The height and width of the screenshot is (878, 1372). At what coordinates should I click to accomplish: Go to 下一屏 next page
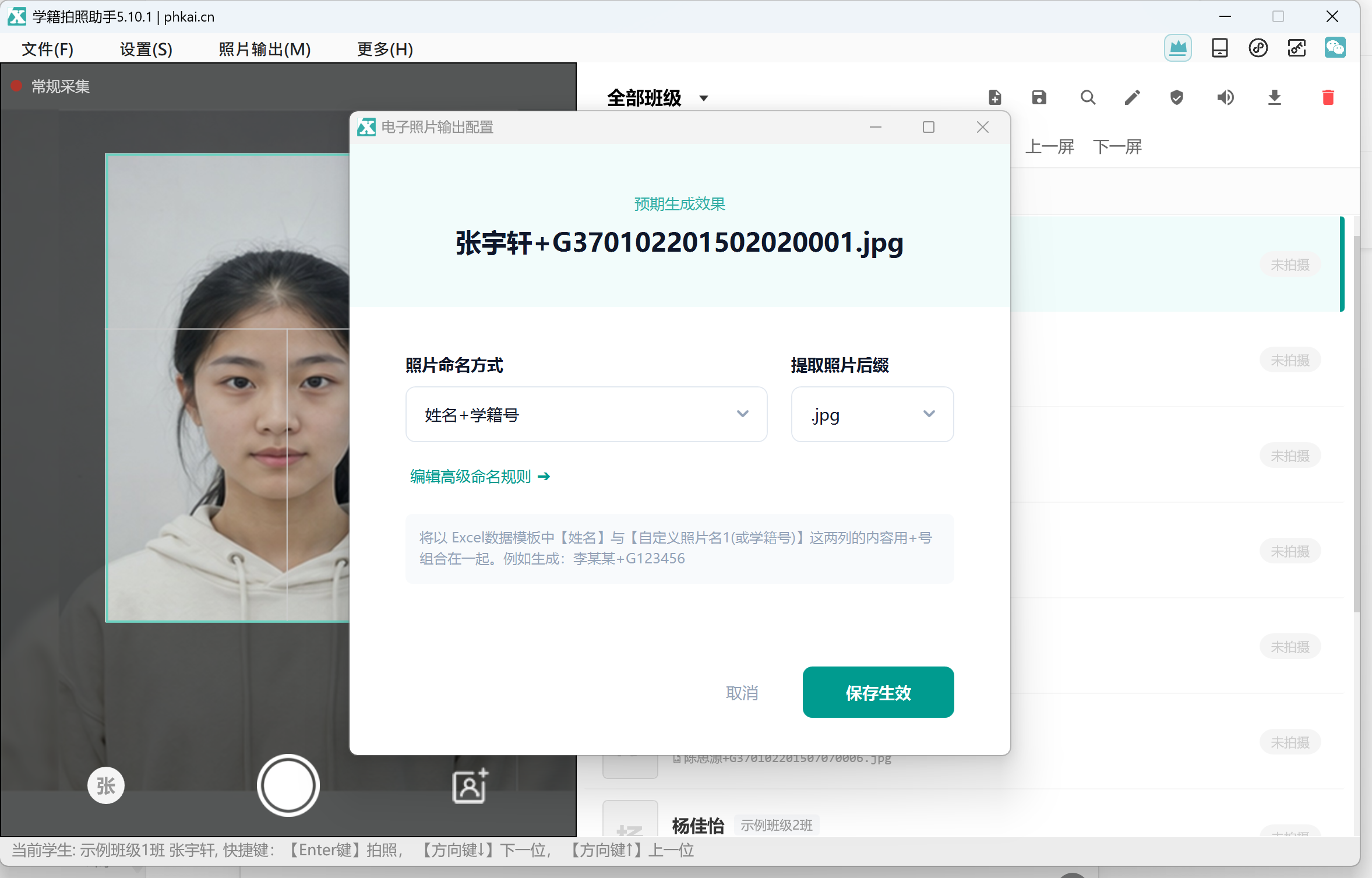(1117, 146)
